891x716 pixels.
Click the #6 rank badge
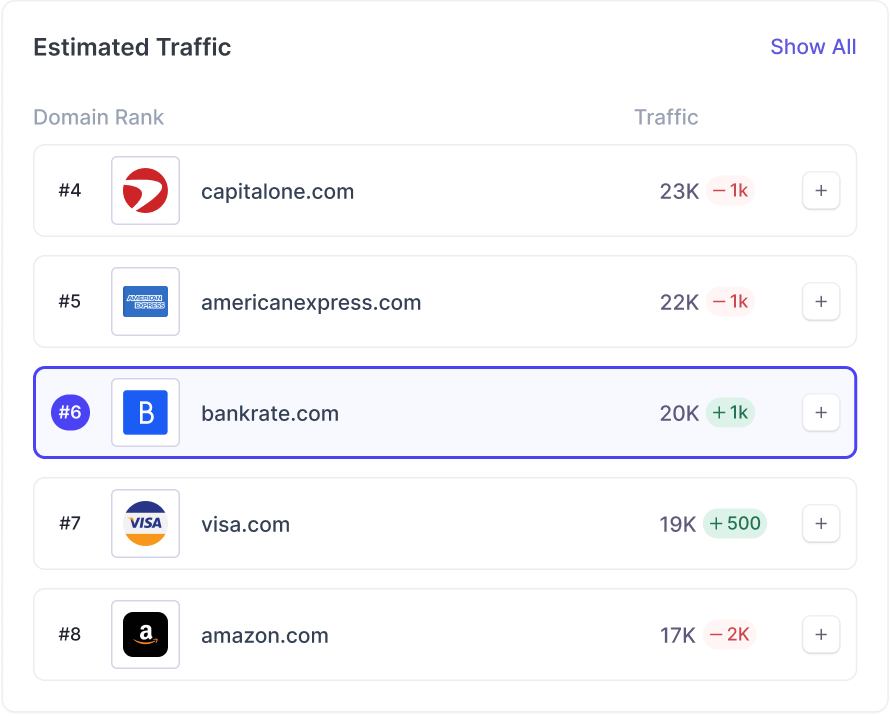point(70,413)
